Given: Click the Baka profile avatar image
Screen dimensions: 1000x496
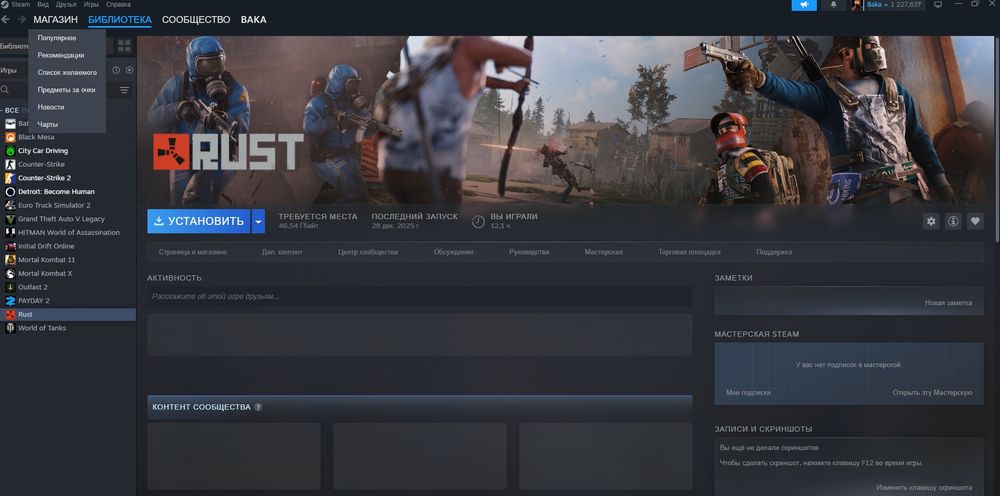Looking at the screenshot, I should click(x=857, y=4).
